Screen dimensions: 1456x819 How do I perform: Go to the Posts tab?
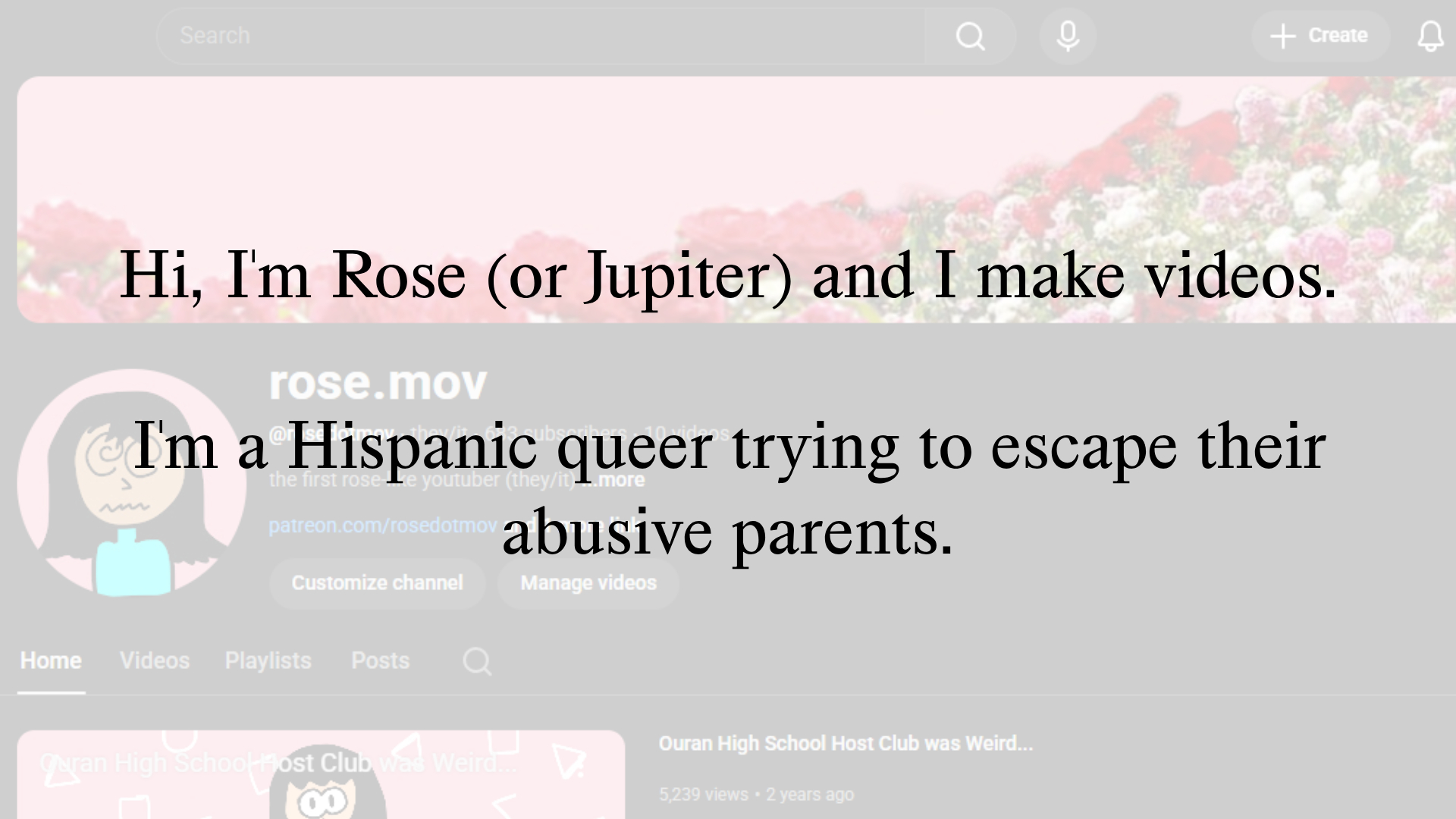tap(380, 661)
